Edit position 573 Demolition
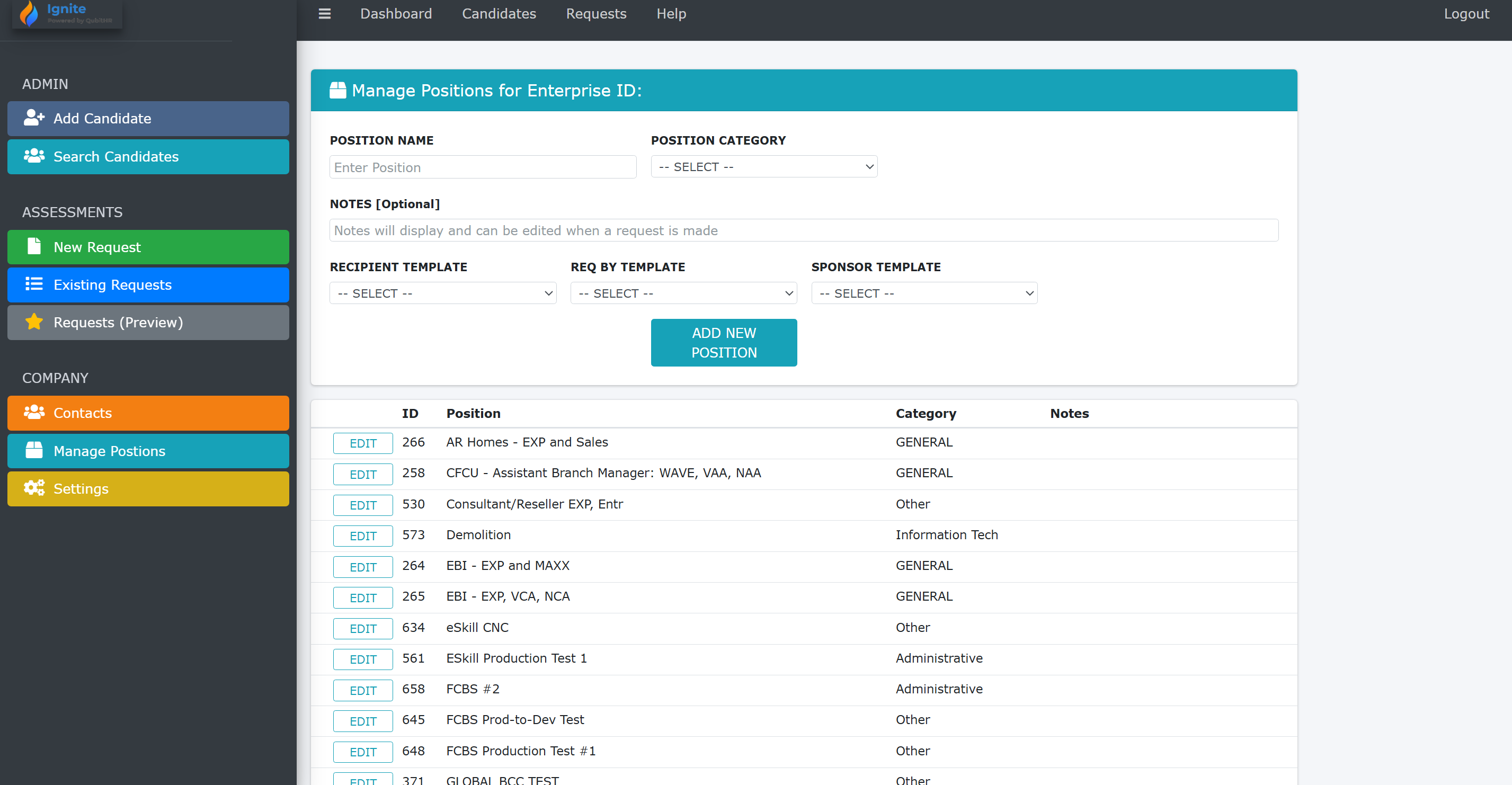1512x785 pixels. [x=363, y=536]
